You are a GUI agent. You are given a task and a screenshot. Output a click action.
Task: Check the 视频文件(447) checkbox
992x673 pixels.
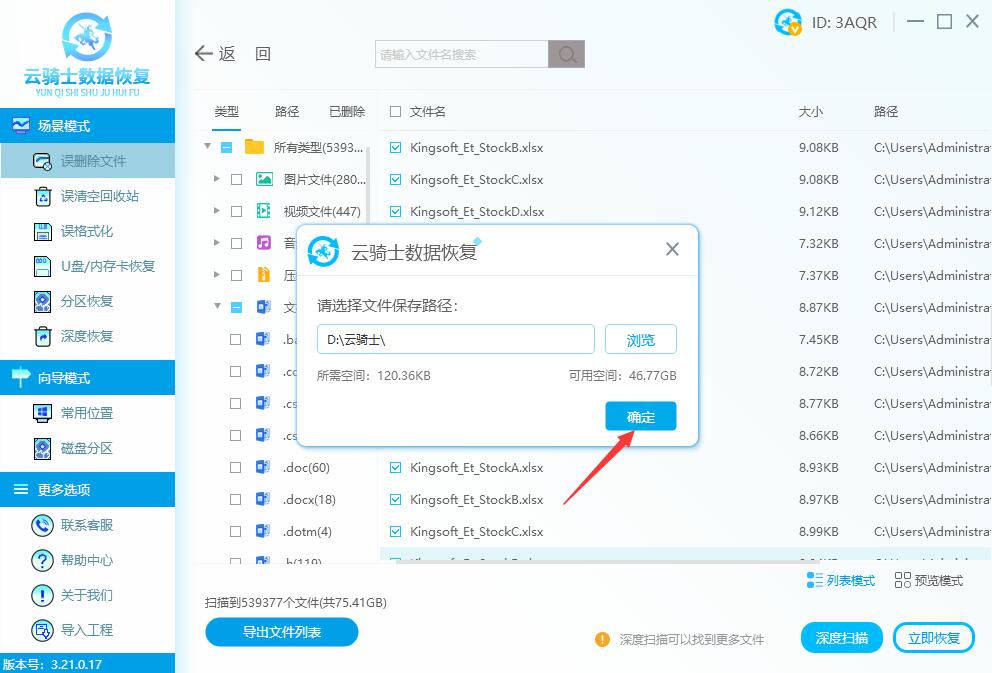click(x=237, y=211)
